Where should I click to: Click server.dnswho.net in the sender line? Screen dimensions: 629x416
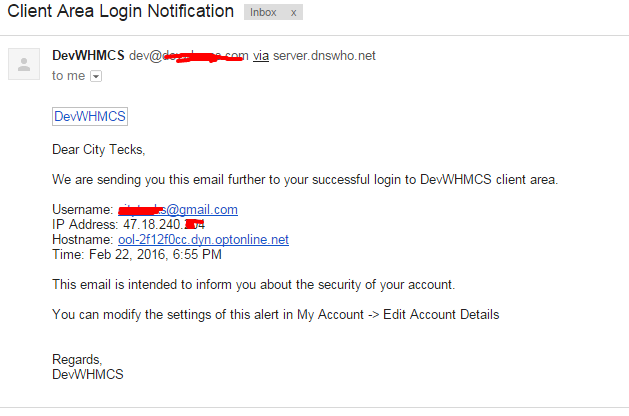coord(324,56)
